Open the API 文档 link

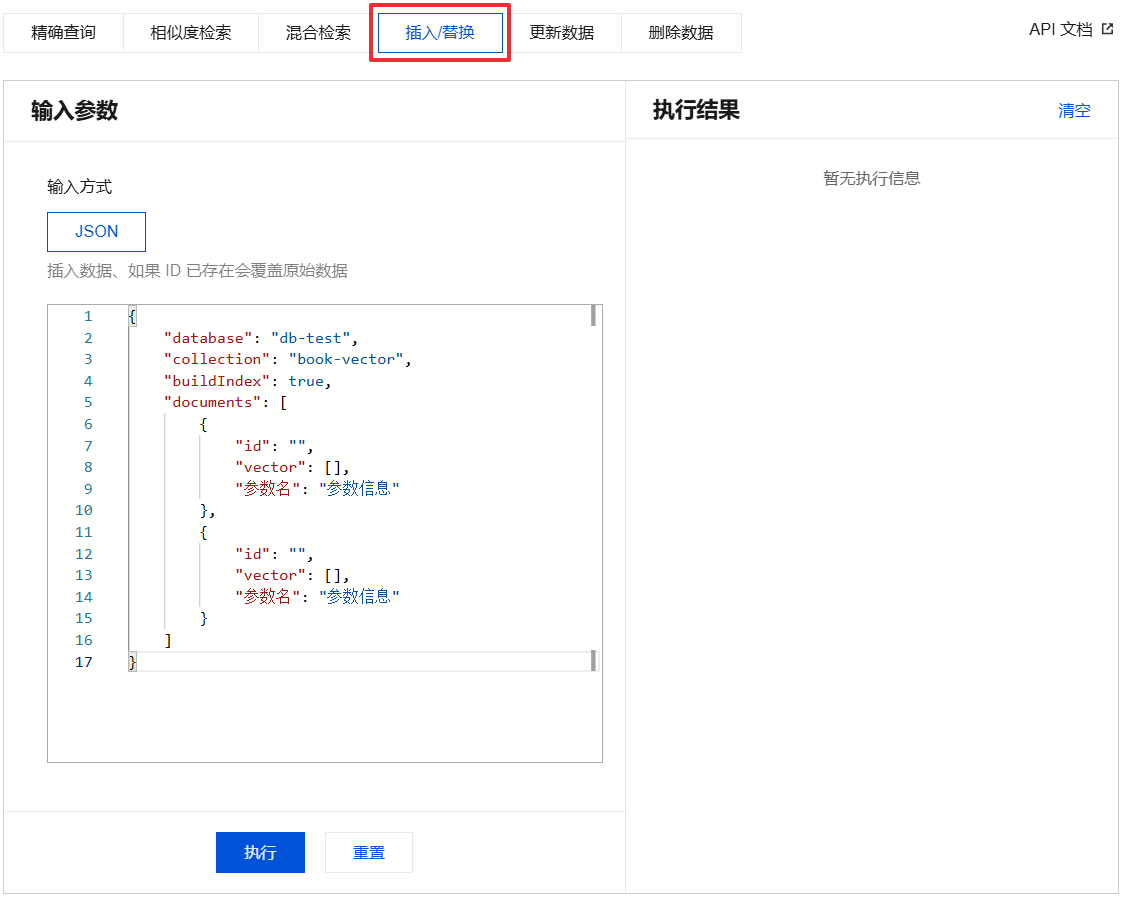[x=1060, y=30]
